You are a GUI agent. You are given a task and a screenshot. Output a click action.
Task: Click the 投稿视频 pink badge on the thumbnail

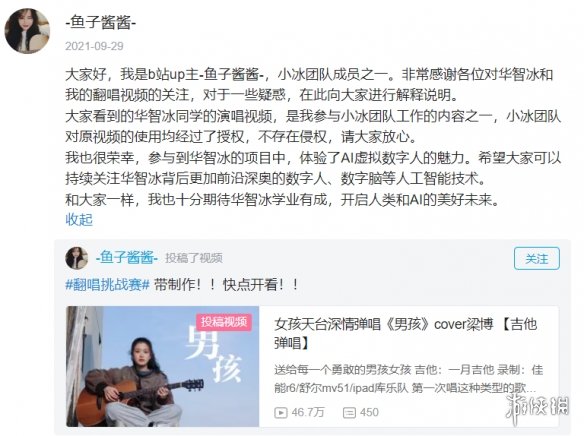224,322
